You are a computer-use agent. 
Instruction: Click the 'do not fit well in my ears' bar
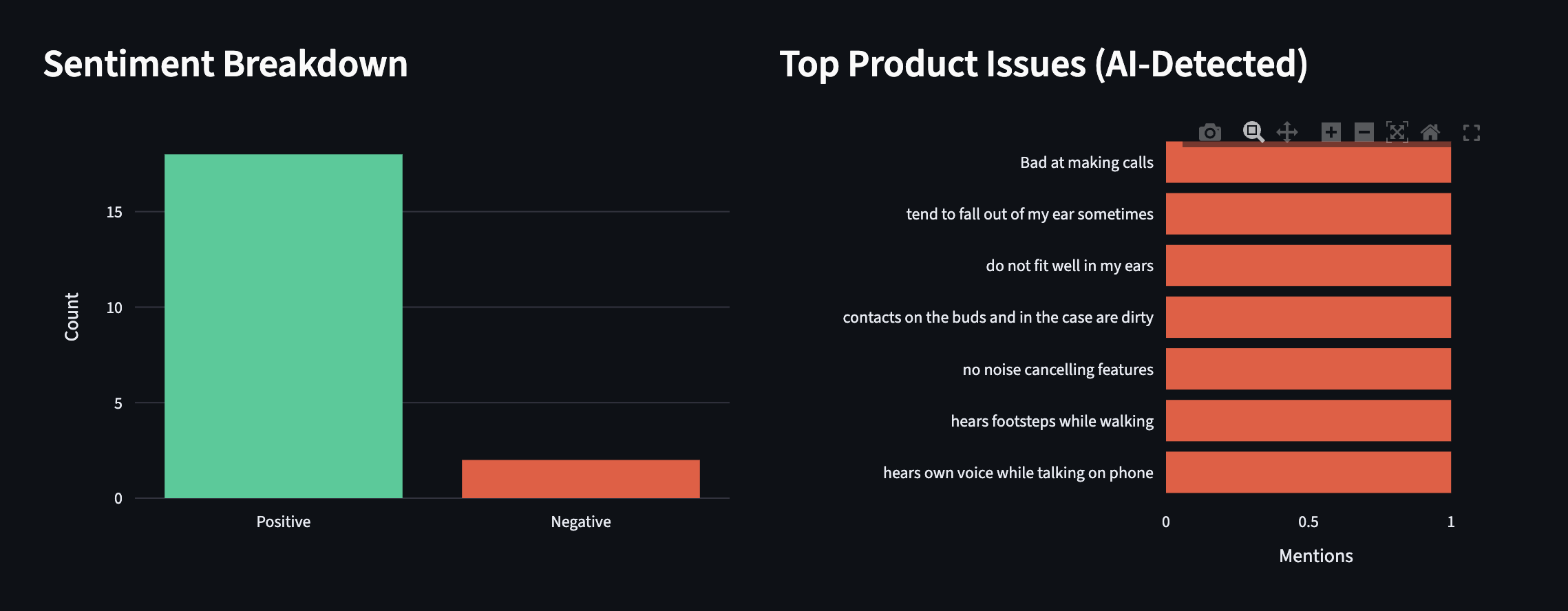point(1308,265)
